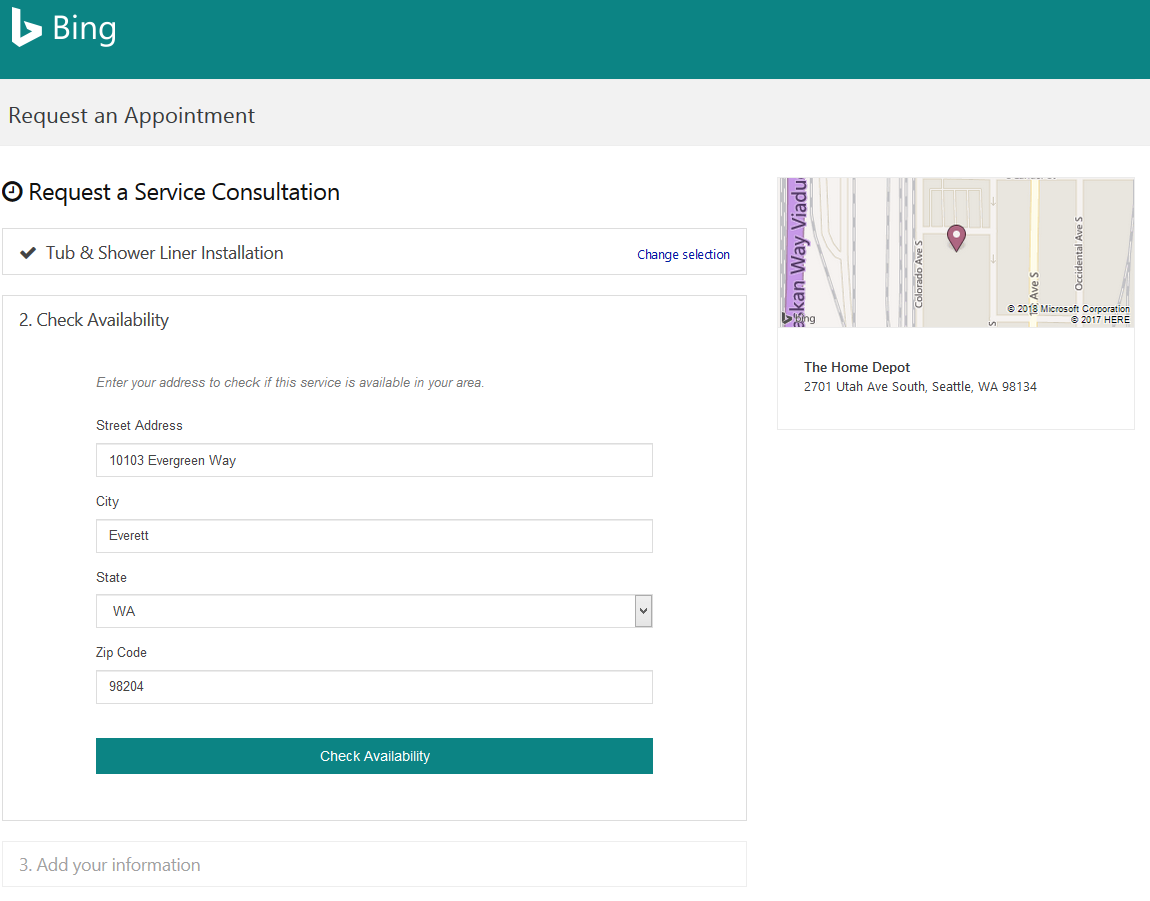1150x901 pixels.
Task: Select the Tub & Shower Liner Installation step
Action: point(165,253)
